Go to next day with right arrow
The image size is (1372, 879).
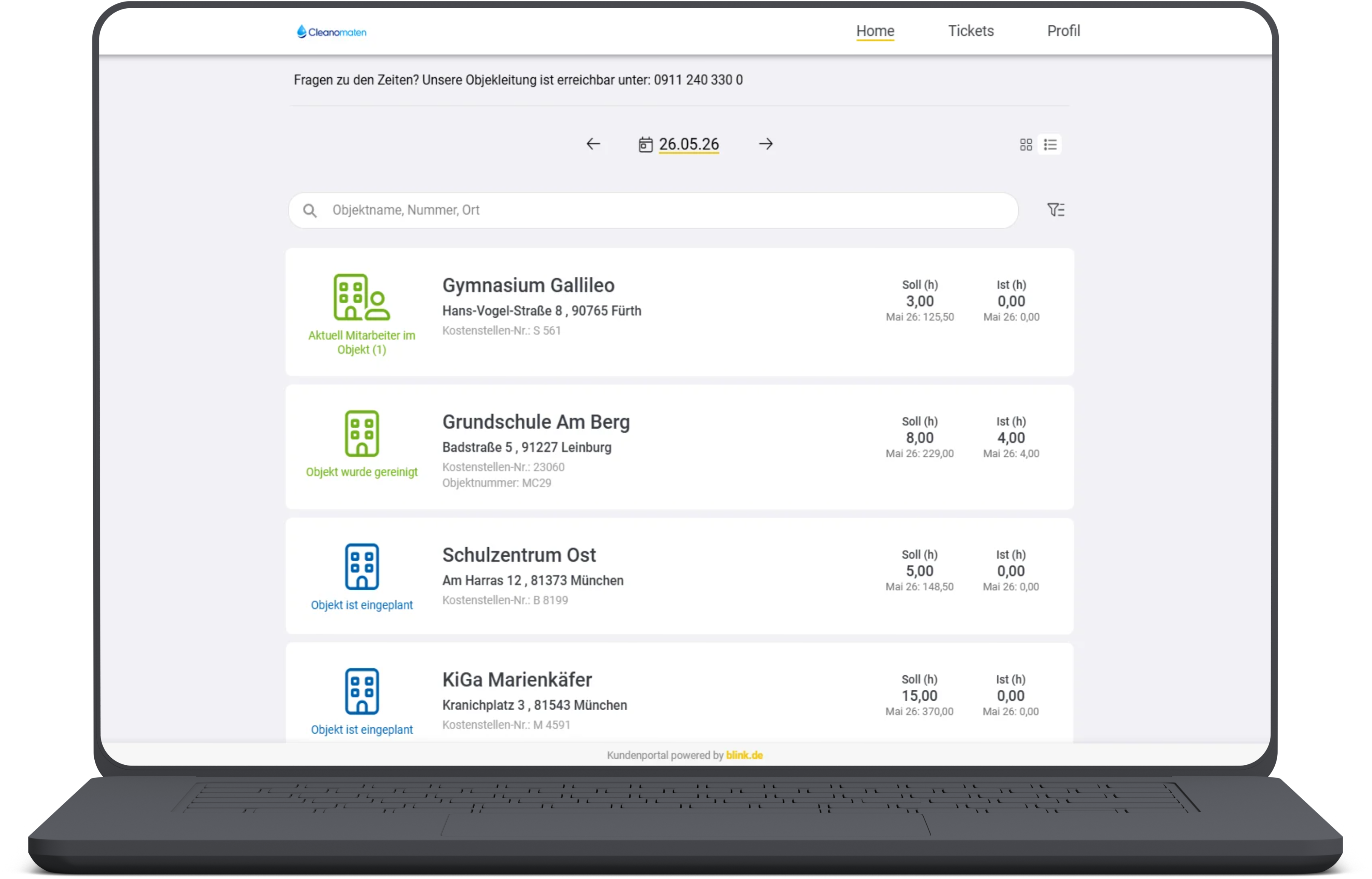click(x=766, y=144)
